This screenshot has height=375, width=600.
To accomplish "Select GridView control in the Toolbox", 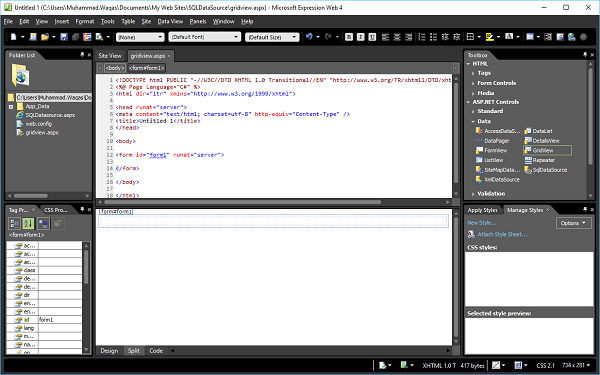I will click(547, 150).
